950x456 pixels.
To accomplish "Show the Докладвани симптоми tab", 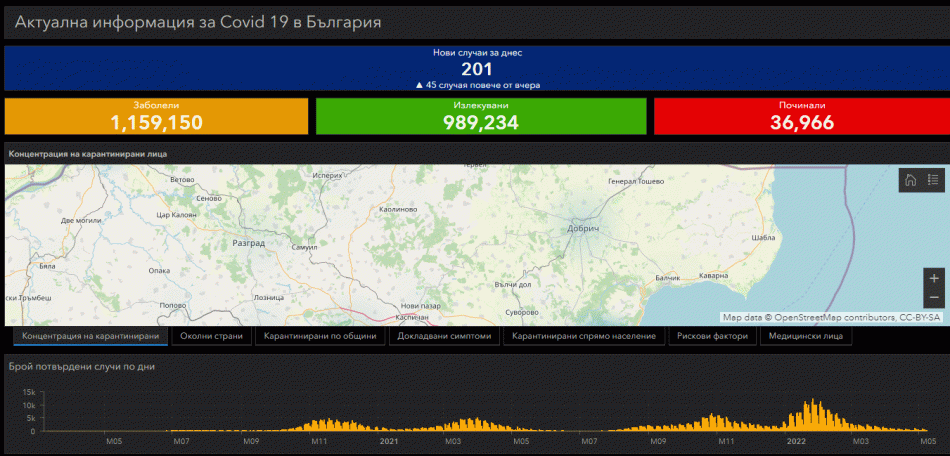I will coord(444,336).
